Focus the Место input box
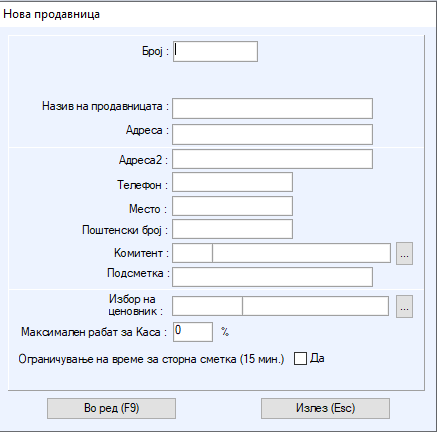This screenshot has height=432, width=438. (232, 206)
